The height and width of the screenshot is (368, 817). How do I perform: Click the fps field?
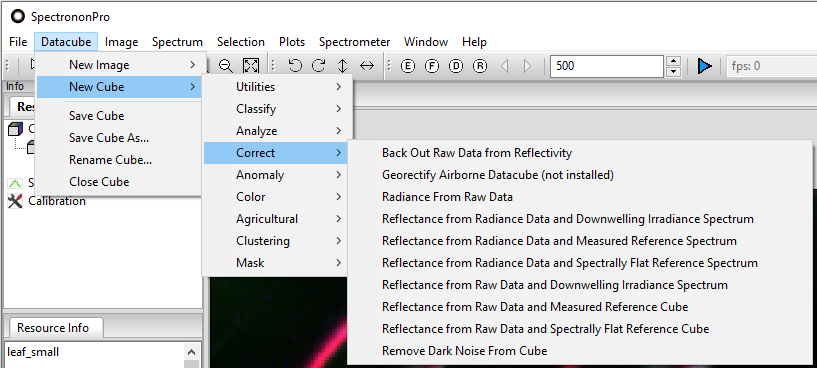click(772, 66)
